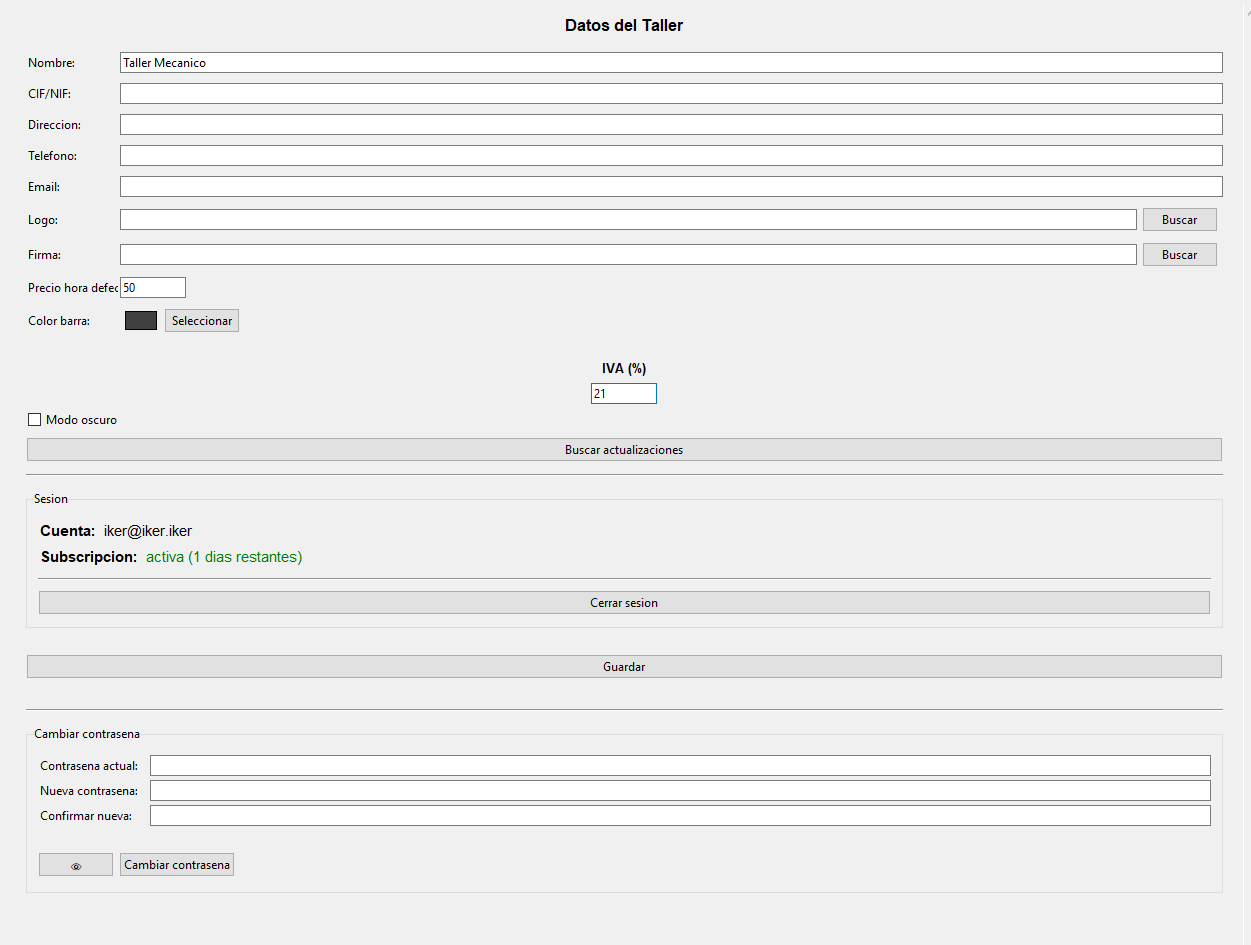The image size is (1251, 945).
Task: Open color picker with Seleccionar button
Action: tap(202, 321)
